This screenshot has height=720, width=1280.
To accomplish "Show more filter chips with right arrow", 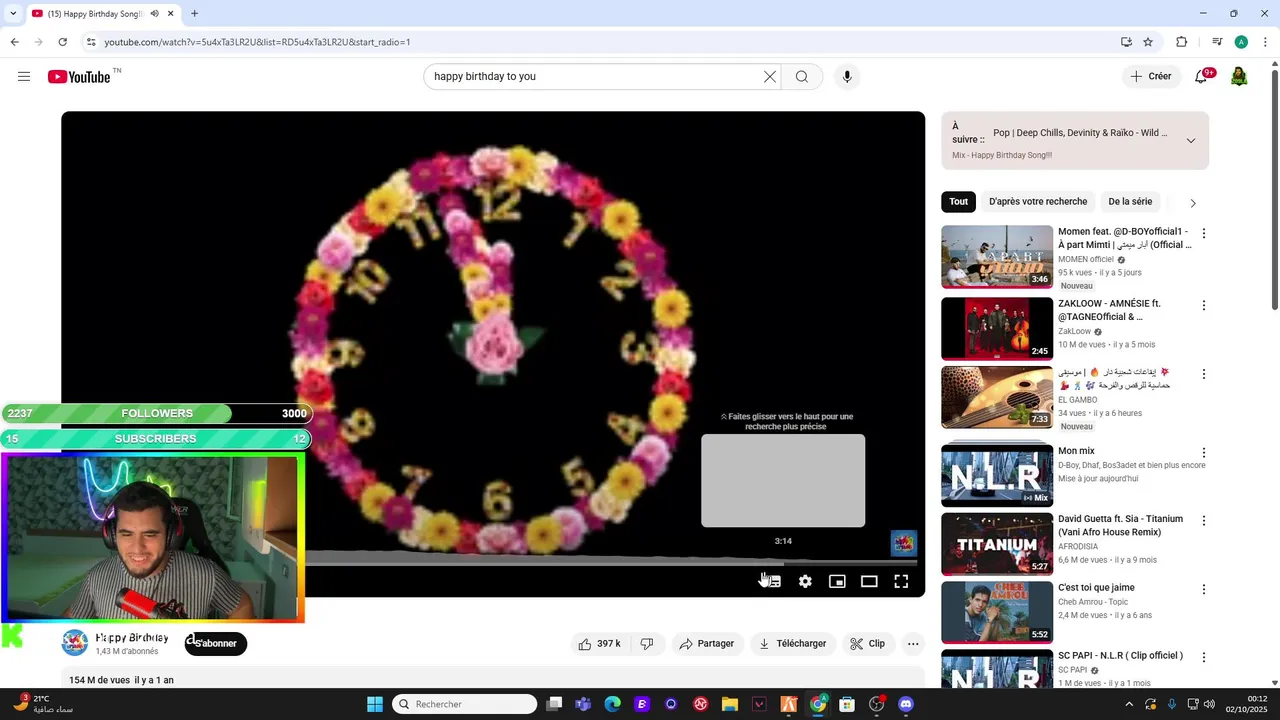I will pos(1192,203).
